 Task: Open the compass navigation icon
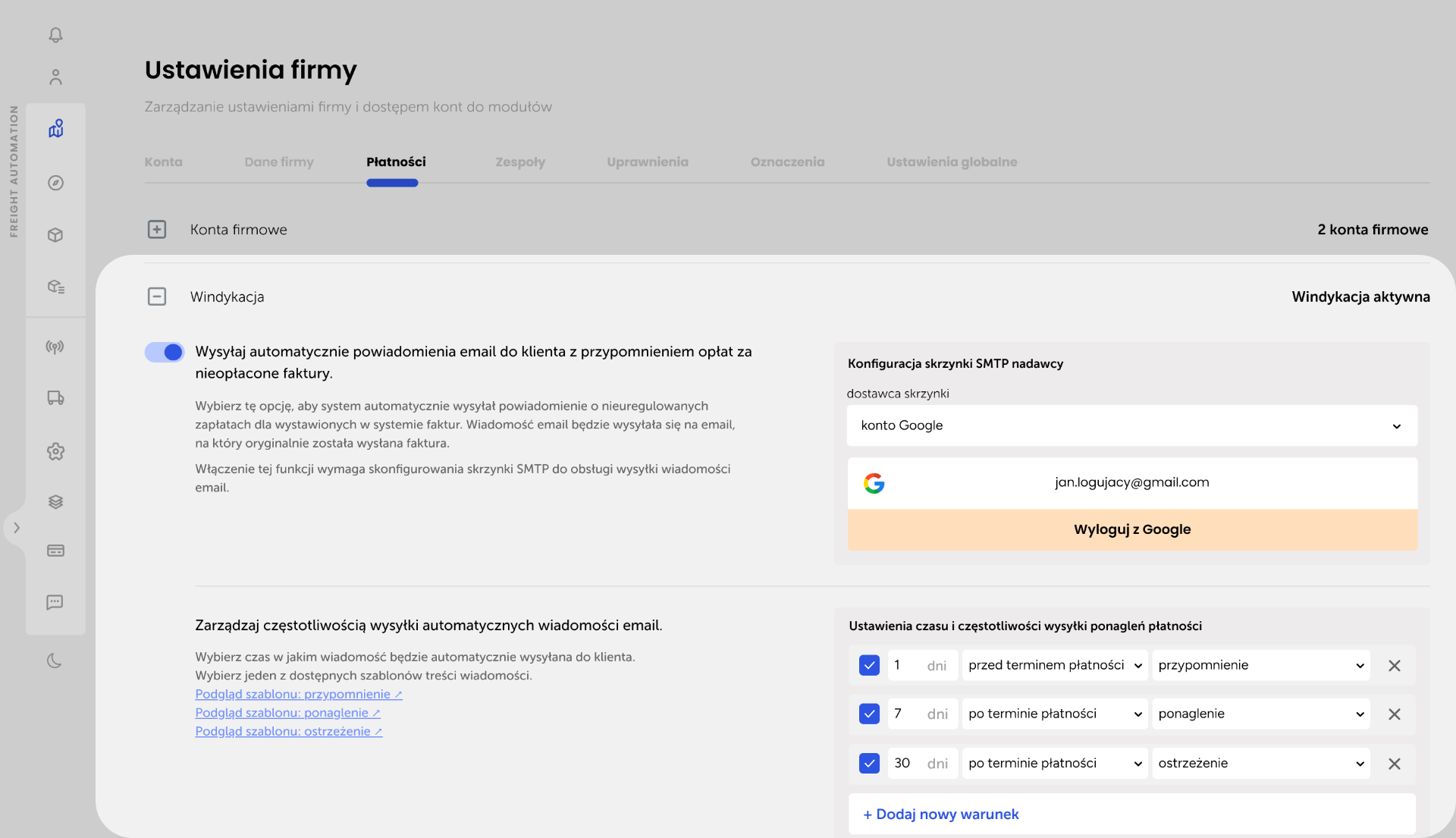tap(55, 183)
